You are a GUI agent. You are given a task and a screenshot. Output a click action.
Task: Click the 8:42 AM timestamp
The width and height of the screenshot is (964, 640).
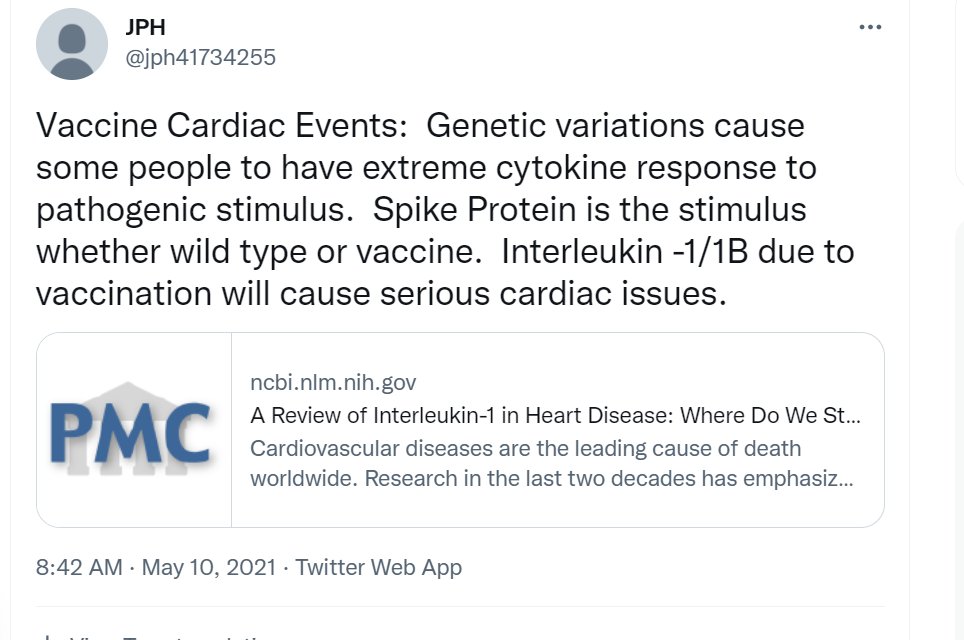(x=79, y=567)
